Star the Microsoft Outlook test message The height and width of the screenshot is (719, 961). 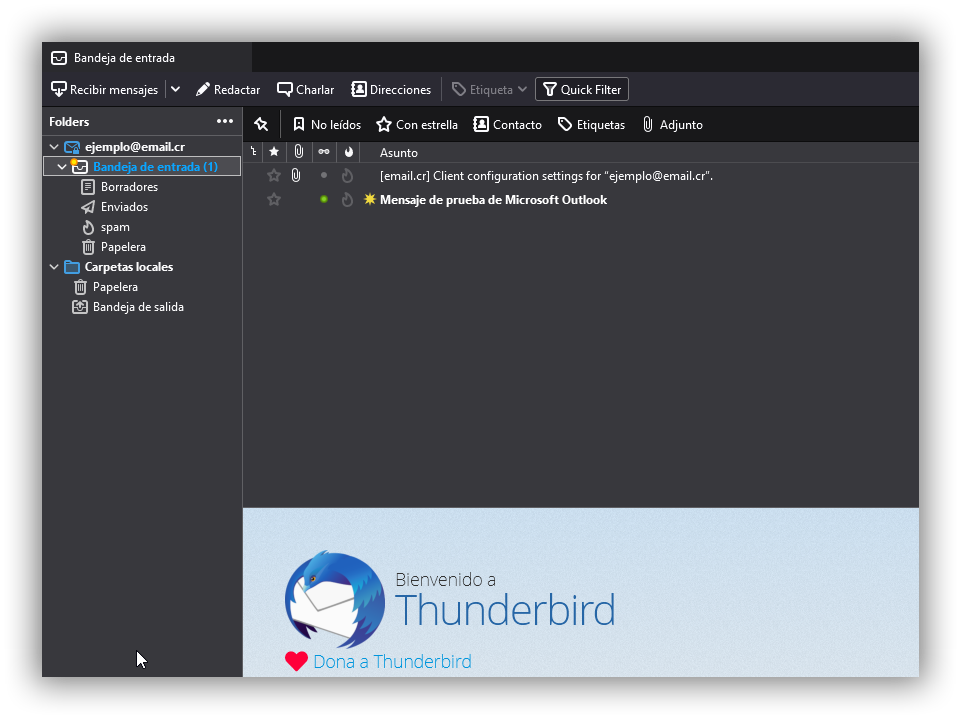click(273, 199)
